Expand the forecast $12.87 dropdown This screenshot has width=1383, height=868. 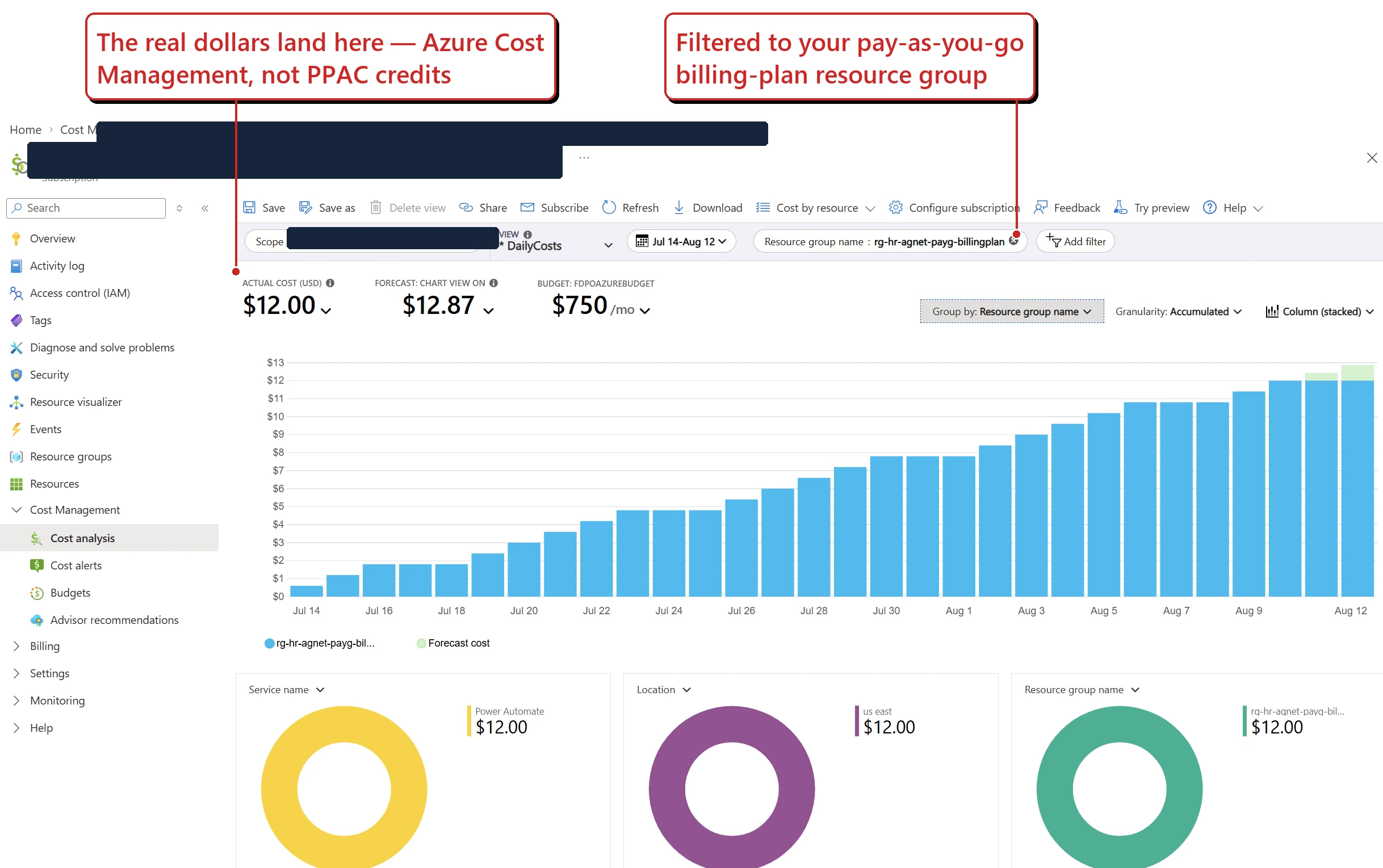[489, 311]
